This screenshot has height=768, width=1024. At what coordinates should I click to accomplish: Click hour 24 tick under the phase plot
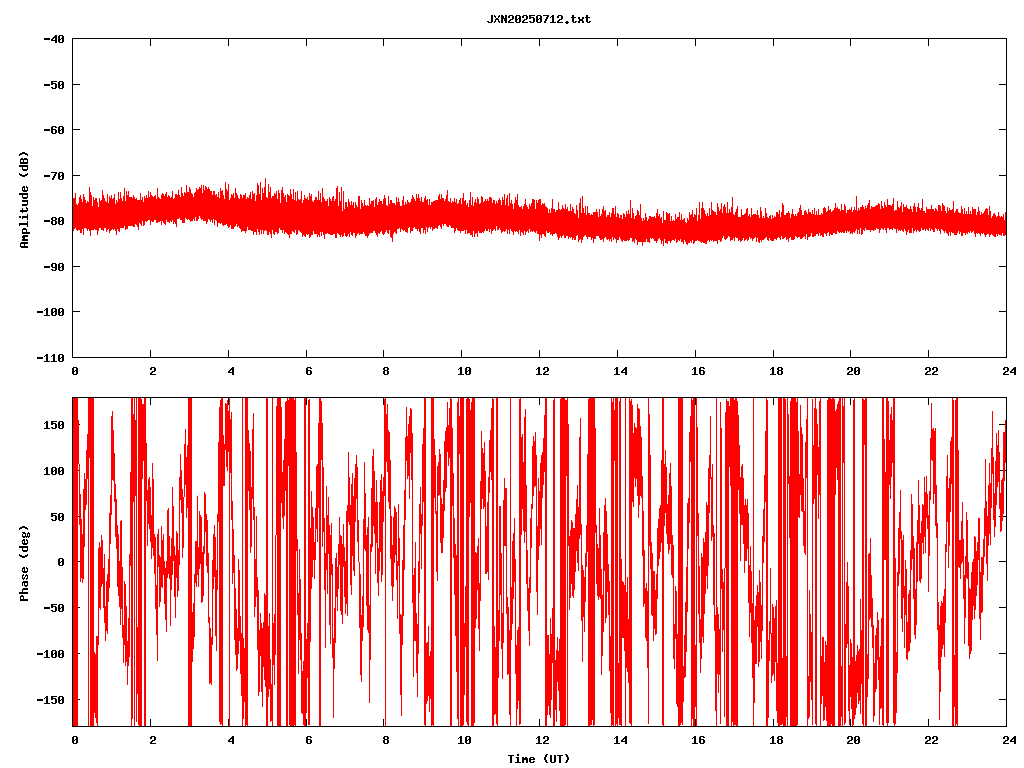tap(1010, 741)
